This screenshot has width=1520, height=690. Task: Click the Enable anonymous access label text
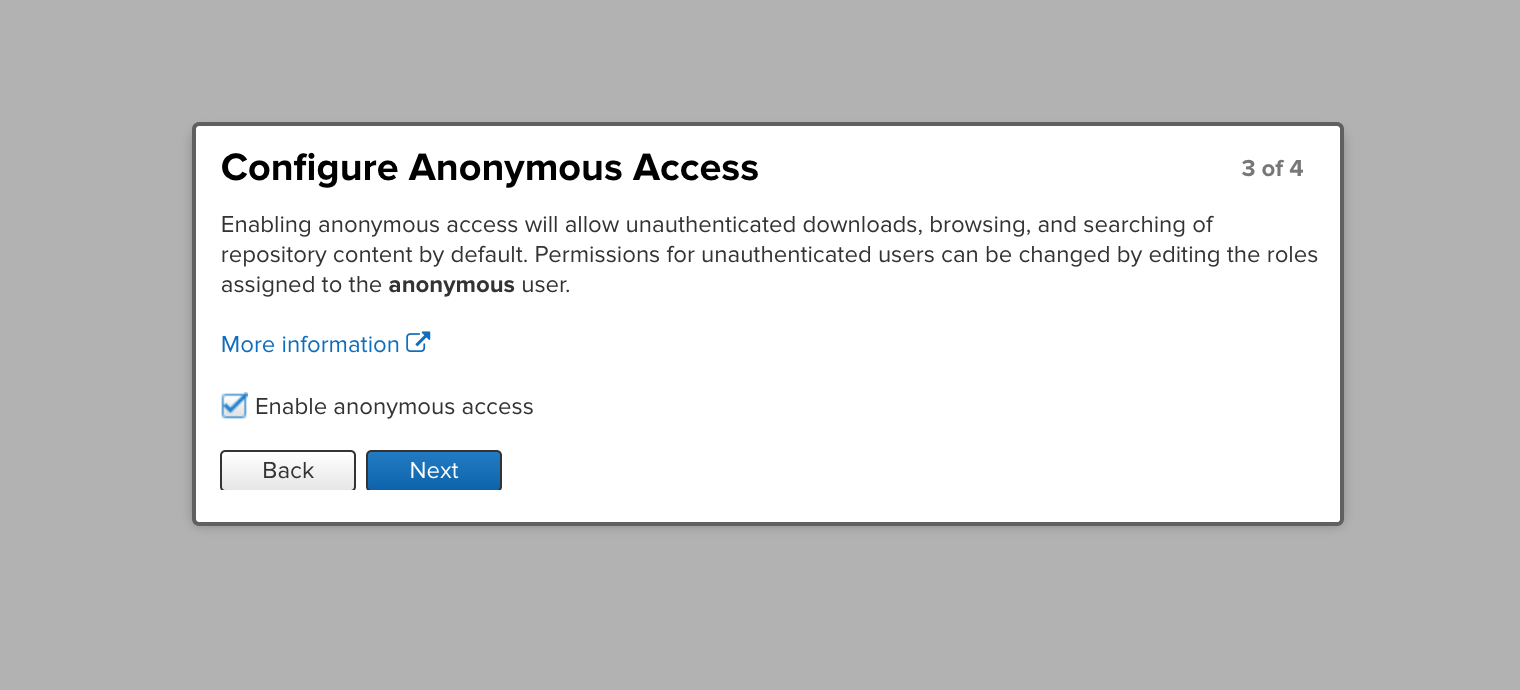[x=394, y=406]
